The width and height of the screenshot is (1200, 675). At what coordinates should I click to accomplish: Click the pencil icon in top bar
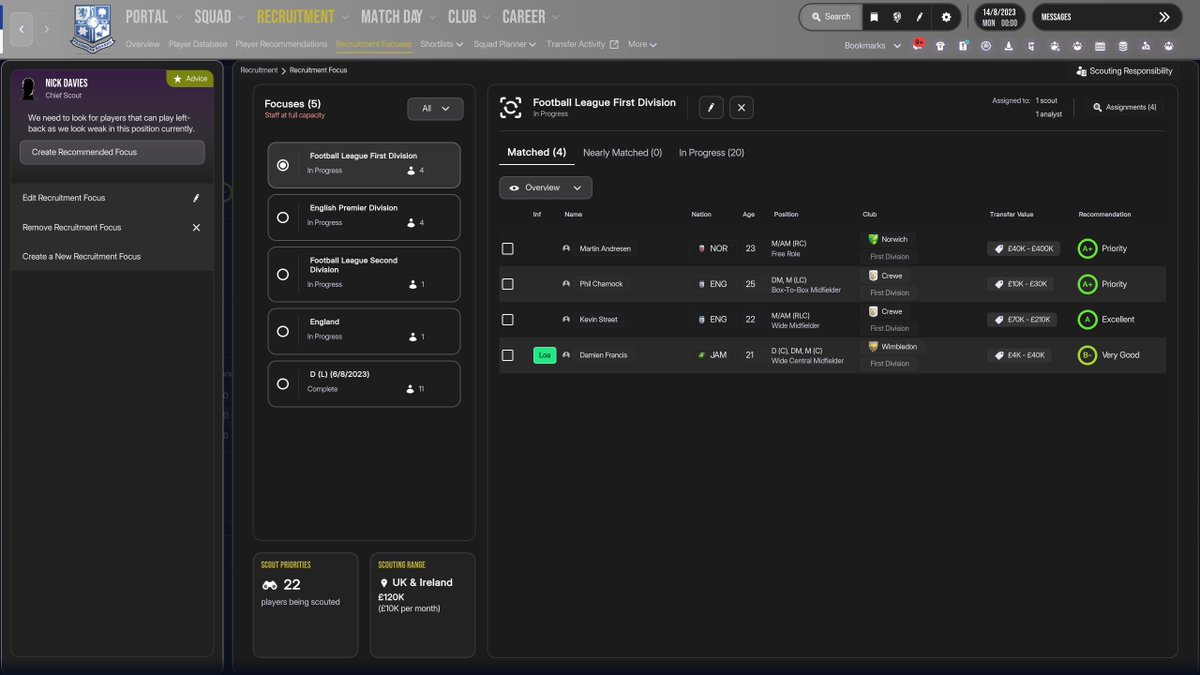[x=920, y=17]
